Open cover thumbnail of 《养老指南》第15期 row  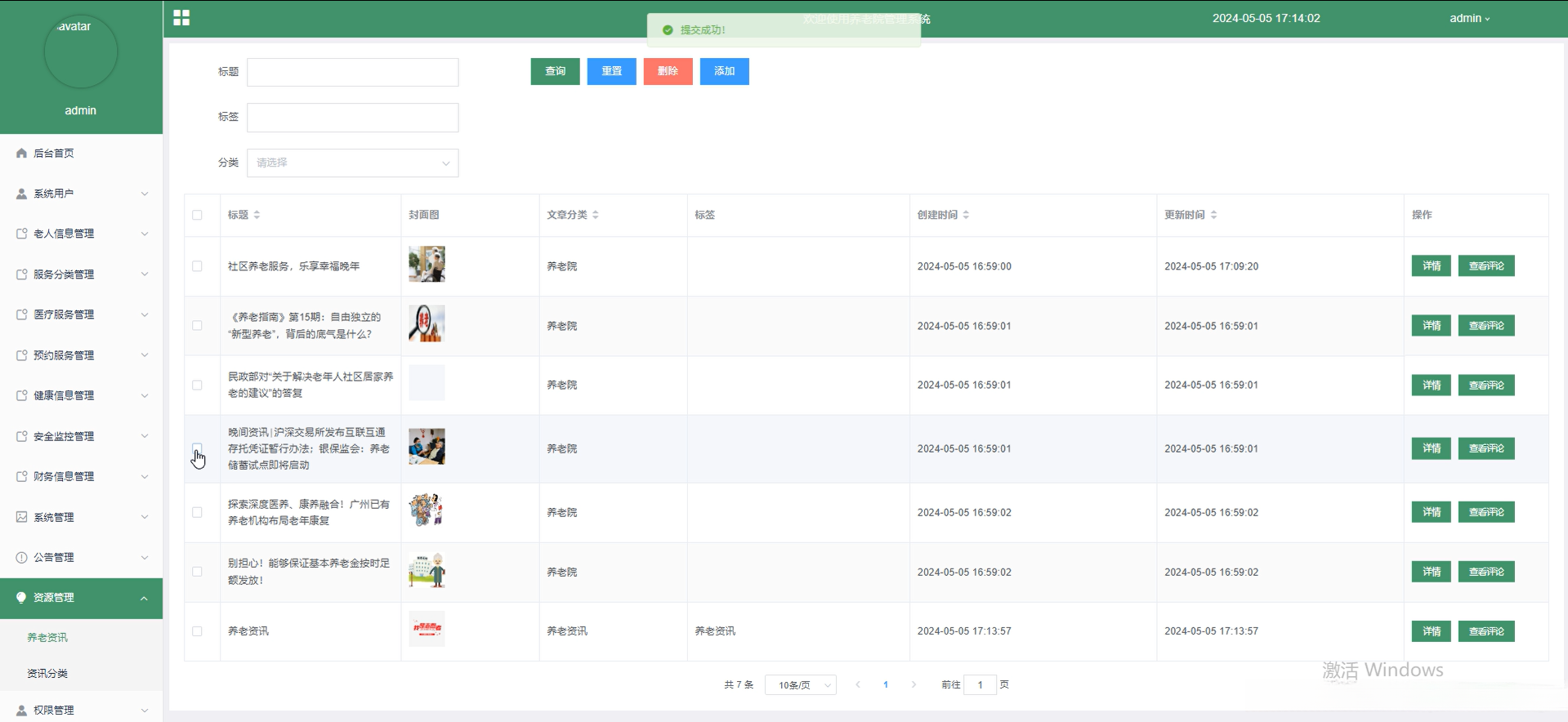click(427, 324)
